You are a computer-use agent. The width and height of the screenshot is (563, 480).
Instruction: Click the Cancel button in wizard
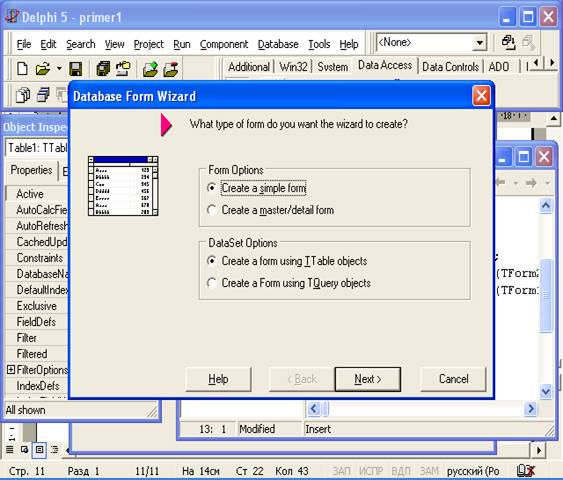pyautogui.click(x=453, y=379)
